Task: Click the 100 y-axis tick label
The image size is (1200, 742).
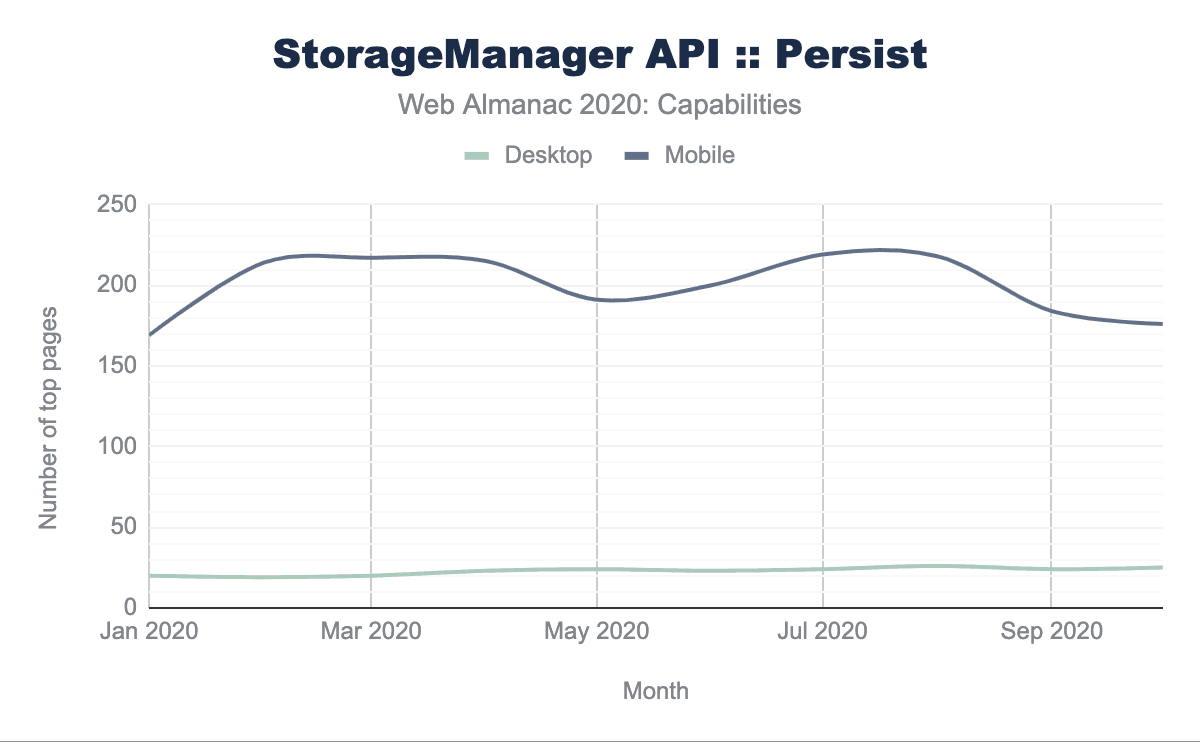Action: coord(116,447)
